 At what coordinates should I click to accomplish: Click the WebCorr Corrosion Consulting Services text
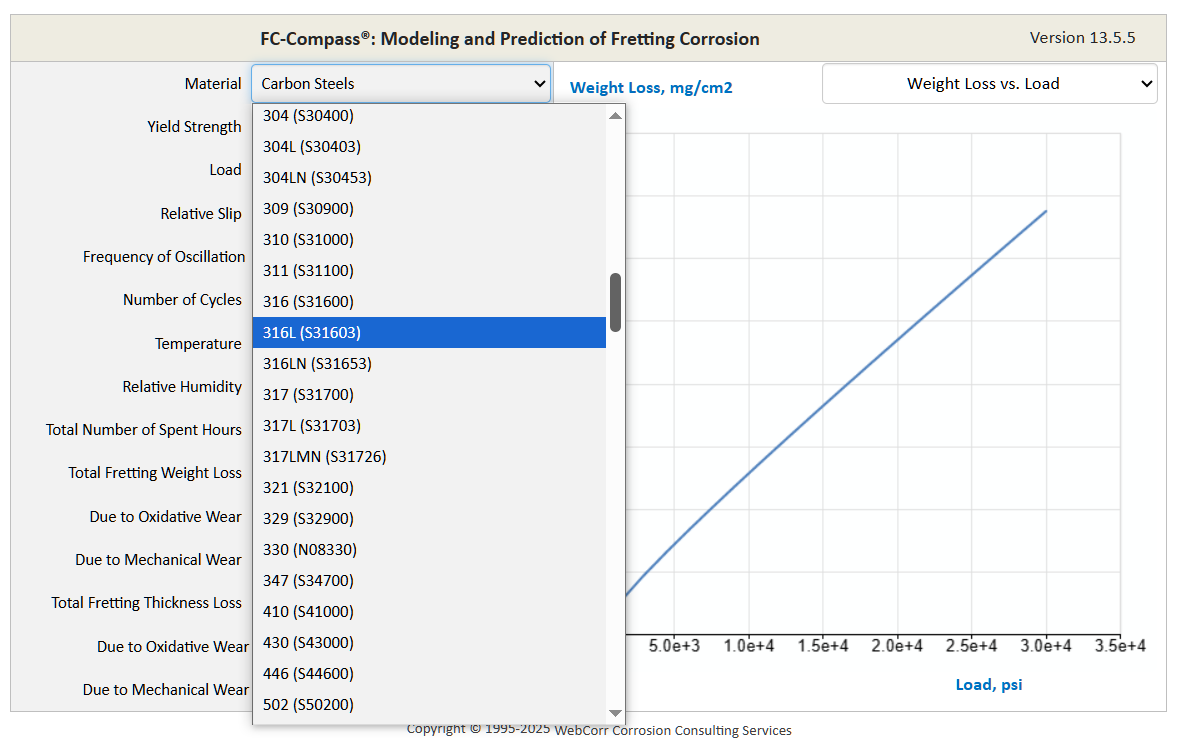pos(673,731)
